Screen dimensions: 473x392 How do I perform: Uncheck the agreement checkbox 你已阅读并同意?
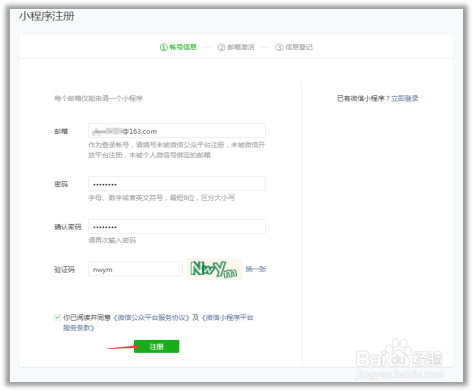point(57,317)
